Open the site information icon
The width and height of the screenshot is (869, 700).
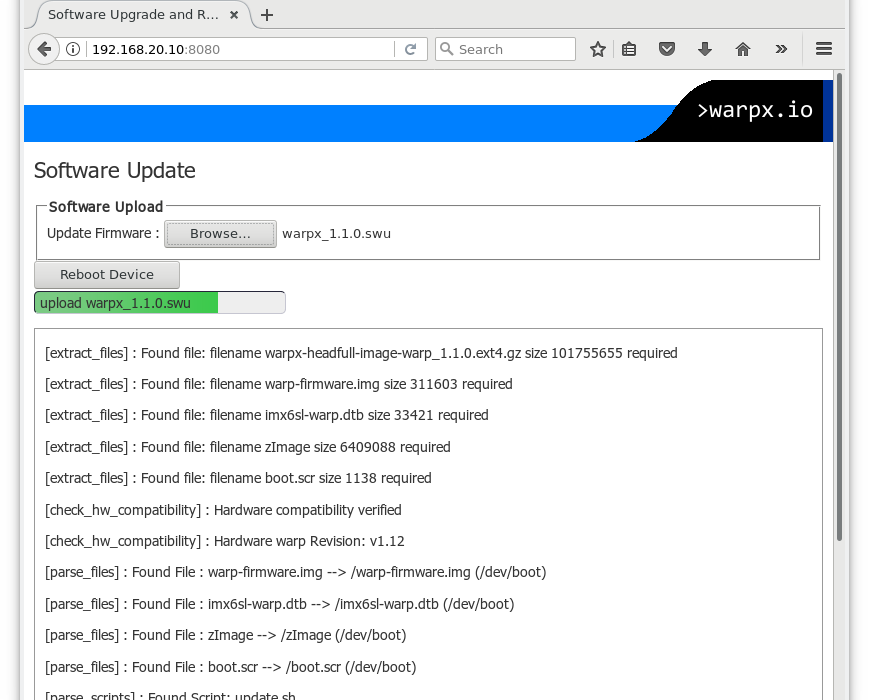[73, 49]
